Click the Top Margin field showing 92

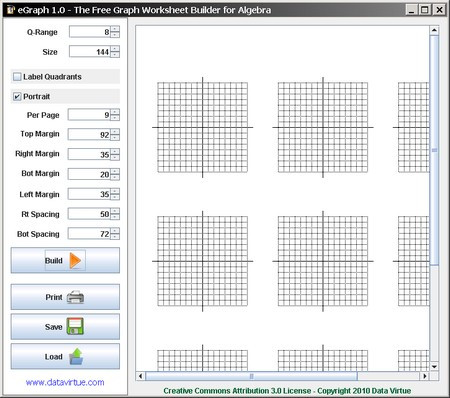89,134
